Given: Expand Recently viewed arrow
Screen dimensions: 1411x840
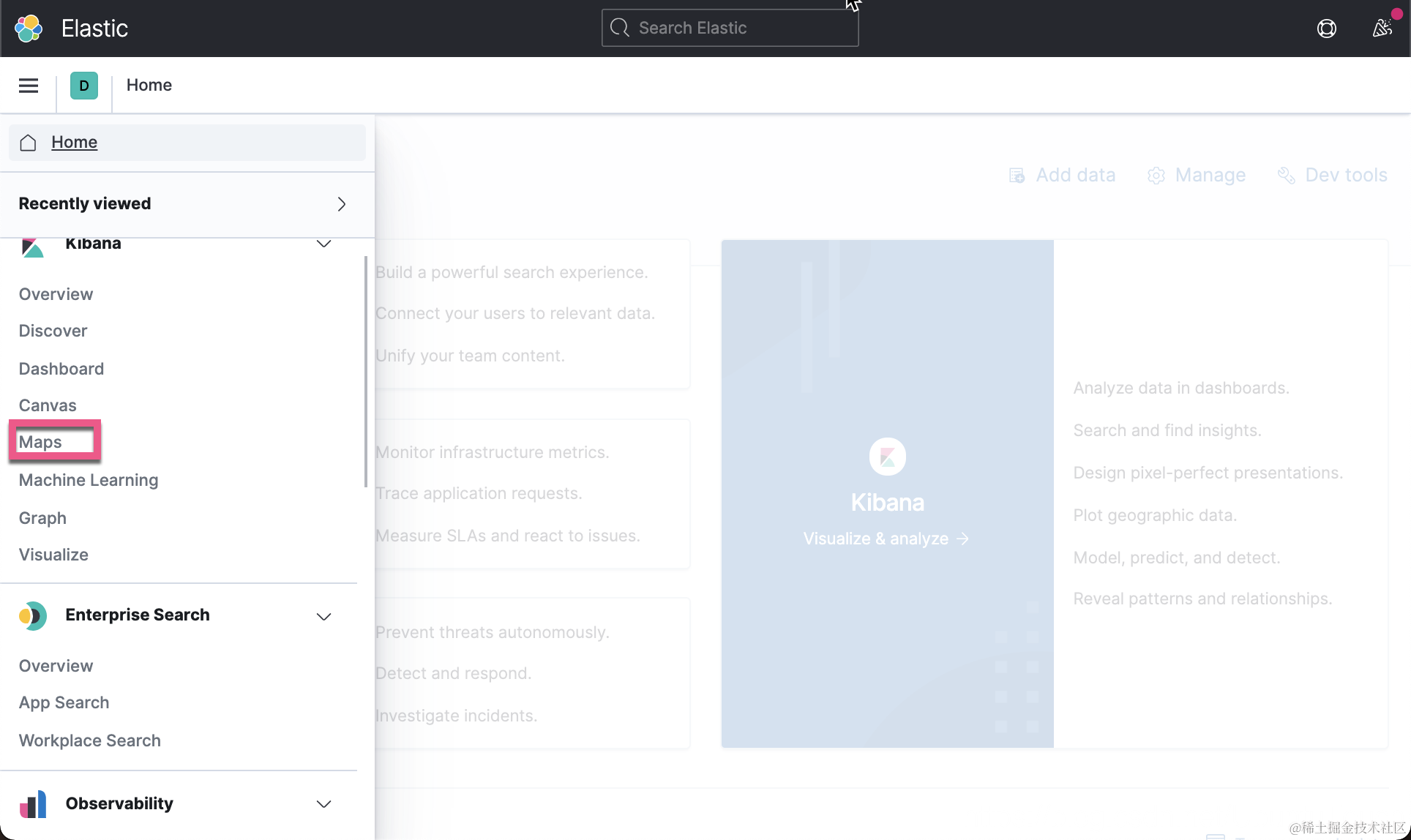Looking at the screenshot, I should point(341,204).
